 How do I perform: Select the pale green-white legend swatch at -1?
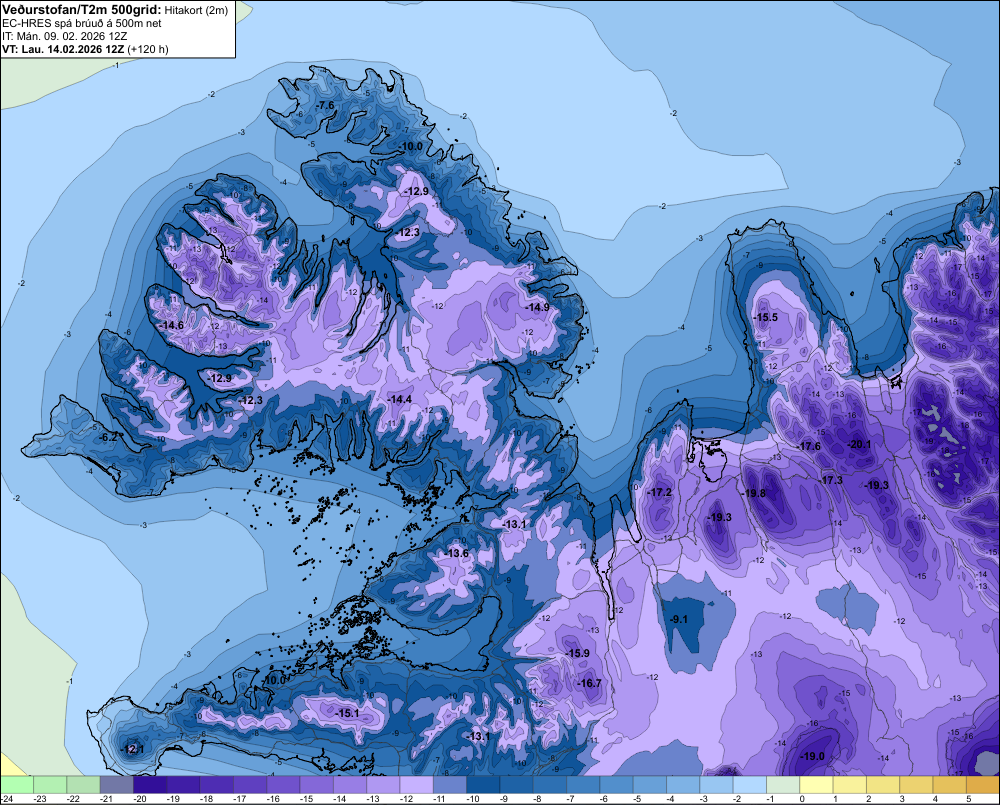tap(783, 784)
